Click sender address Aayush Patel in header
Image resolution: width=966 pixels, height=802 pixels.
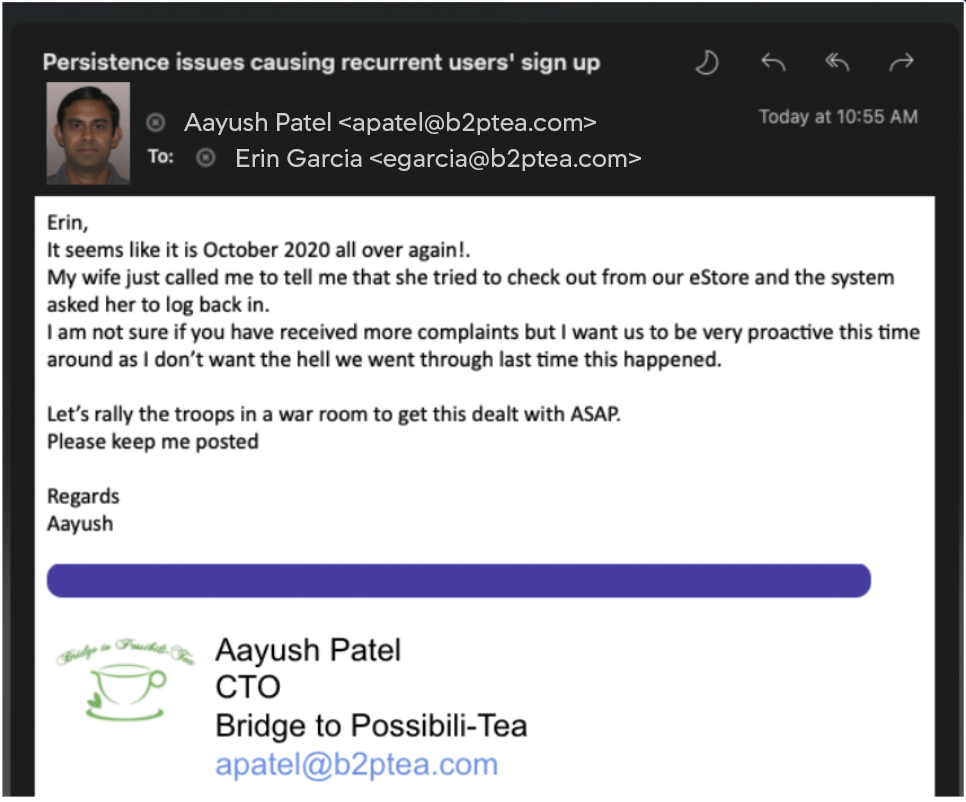tap(390, 123)
